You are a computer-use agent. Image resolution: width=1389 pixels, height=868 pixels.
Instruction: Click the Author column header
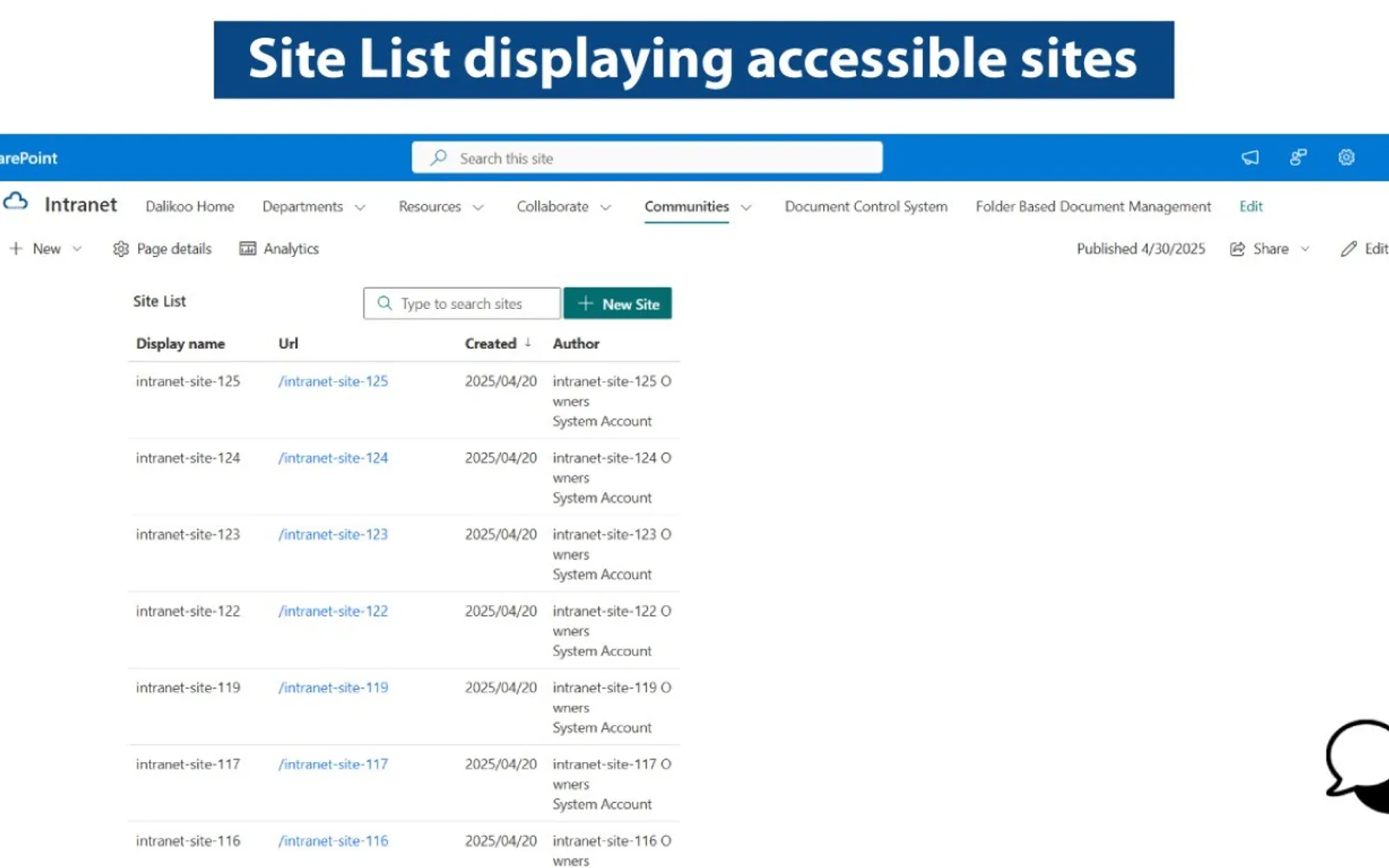(576, 344)
